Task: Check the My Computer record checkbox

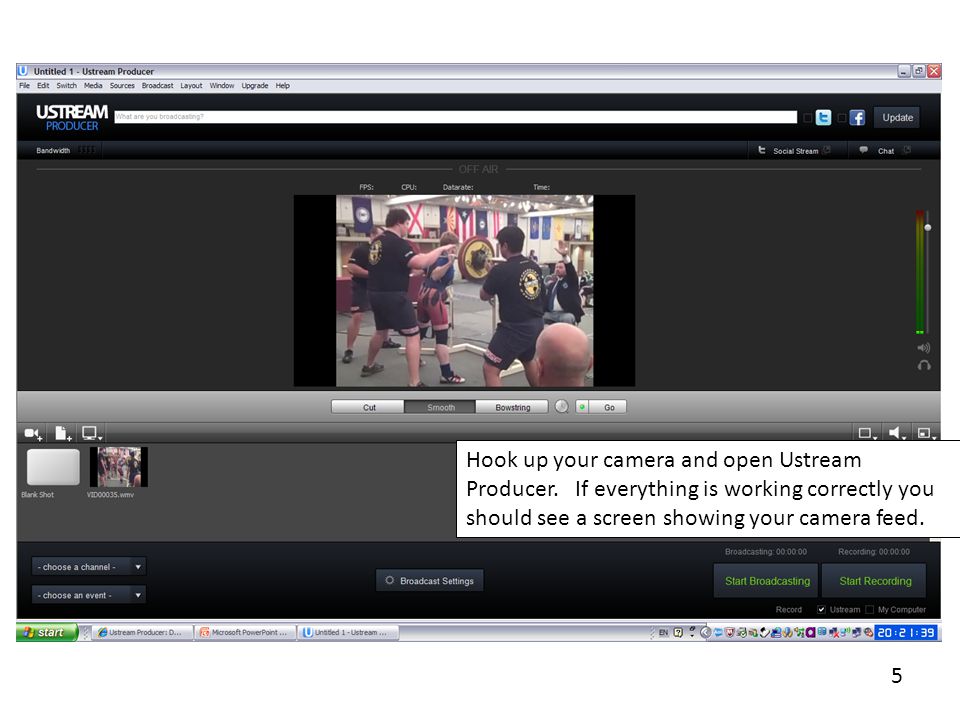Action: click(869, 609)
